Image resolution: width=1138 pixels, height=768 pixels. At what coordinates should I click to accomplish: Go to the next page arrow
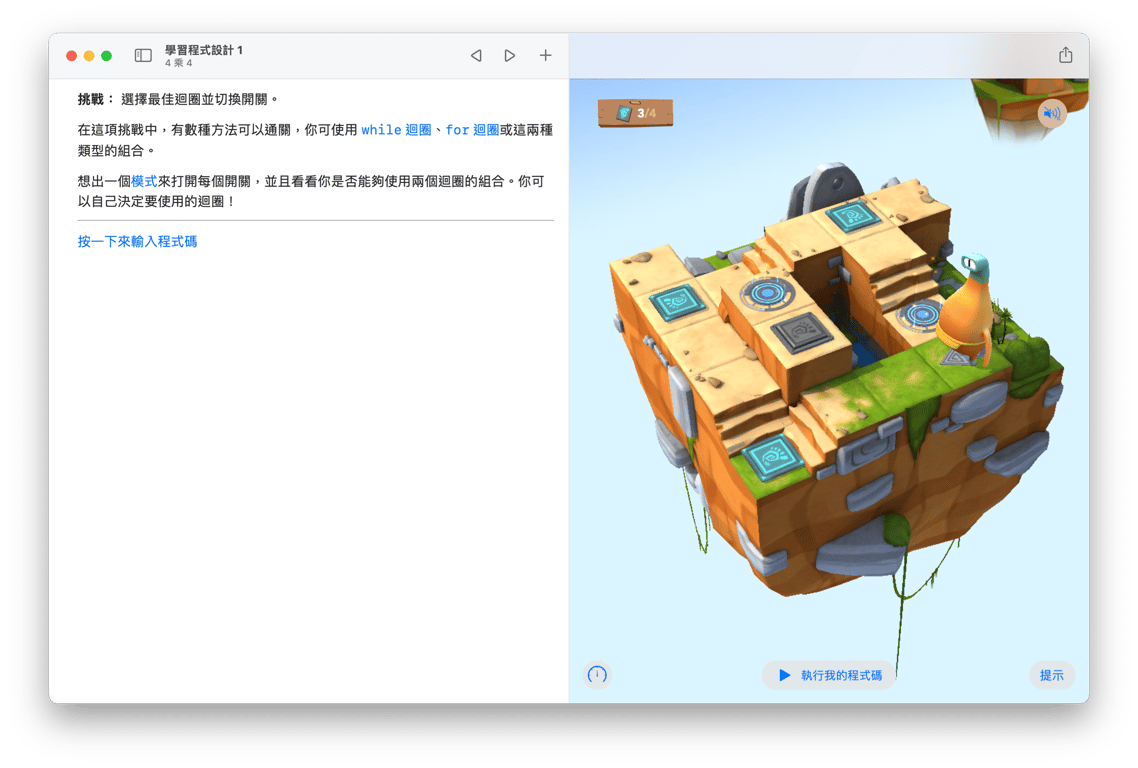(x=509, y=56)
